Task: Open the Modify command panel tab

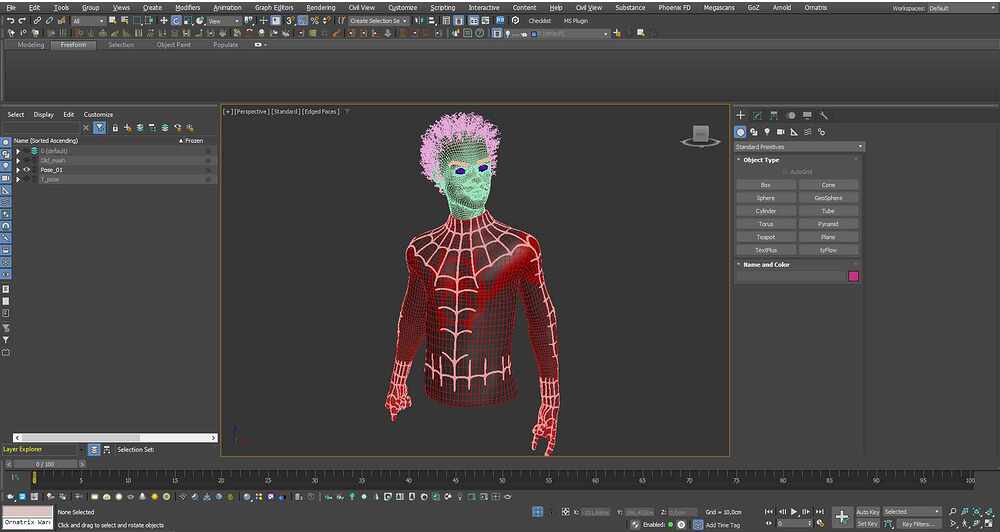Action: click(x=757, y=115)
